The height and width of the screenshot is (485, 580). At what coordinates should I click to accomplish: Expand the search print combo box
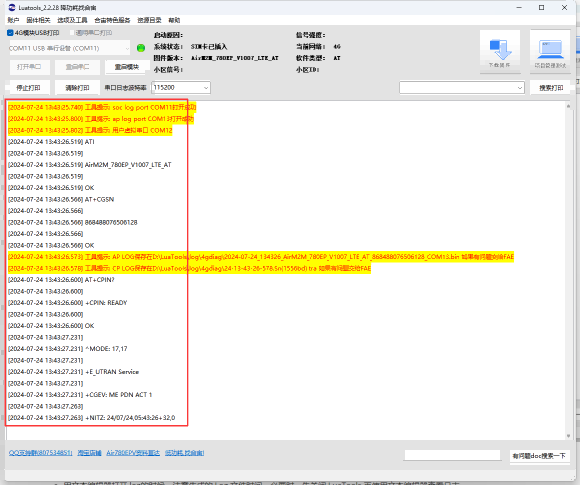click(462, 88)
